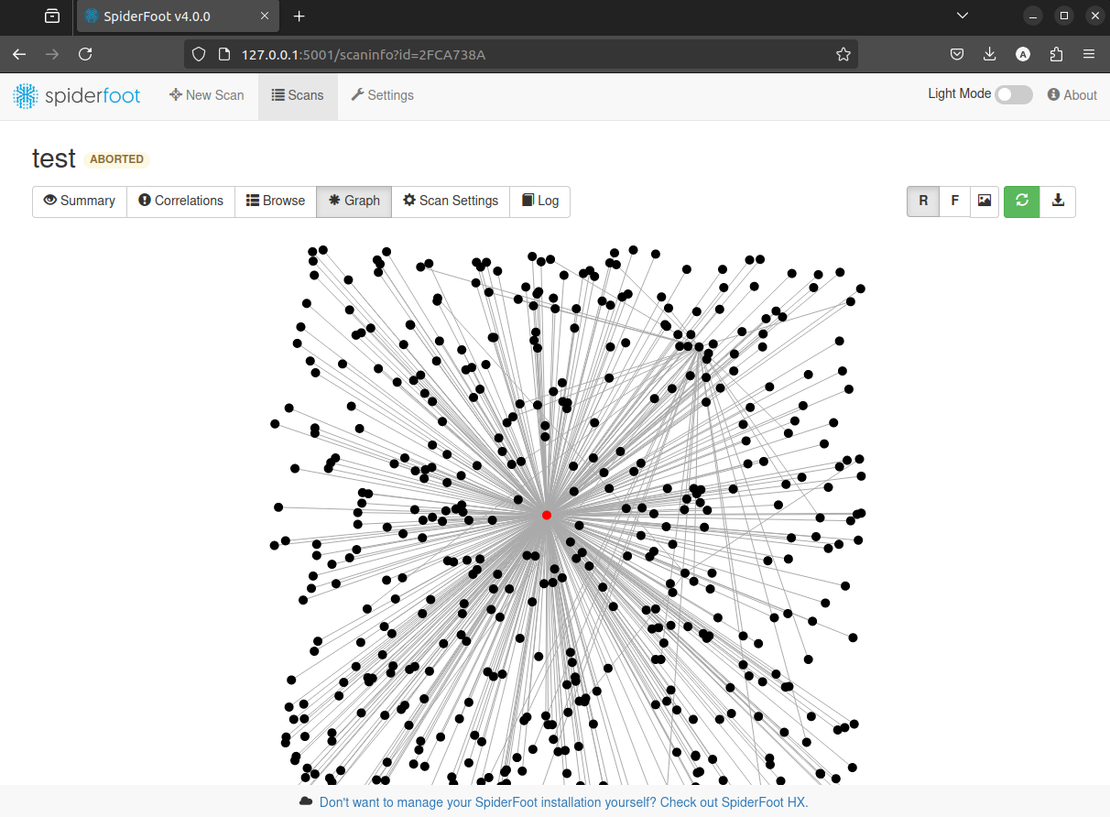Open the Scans menu in navbar

tap(298, 96)
